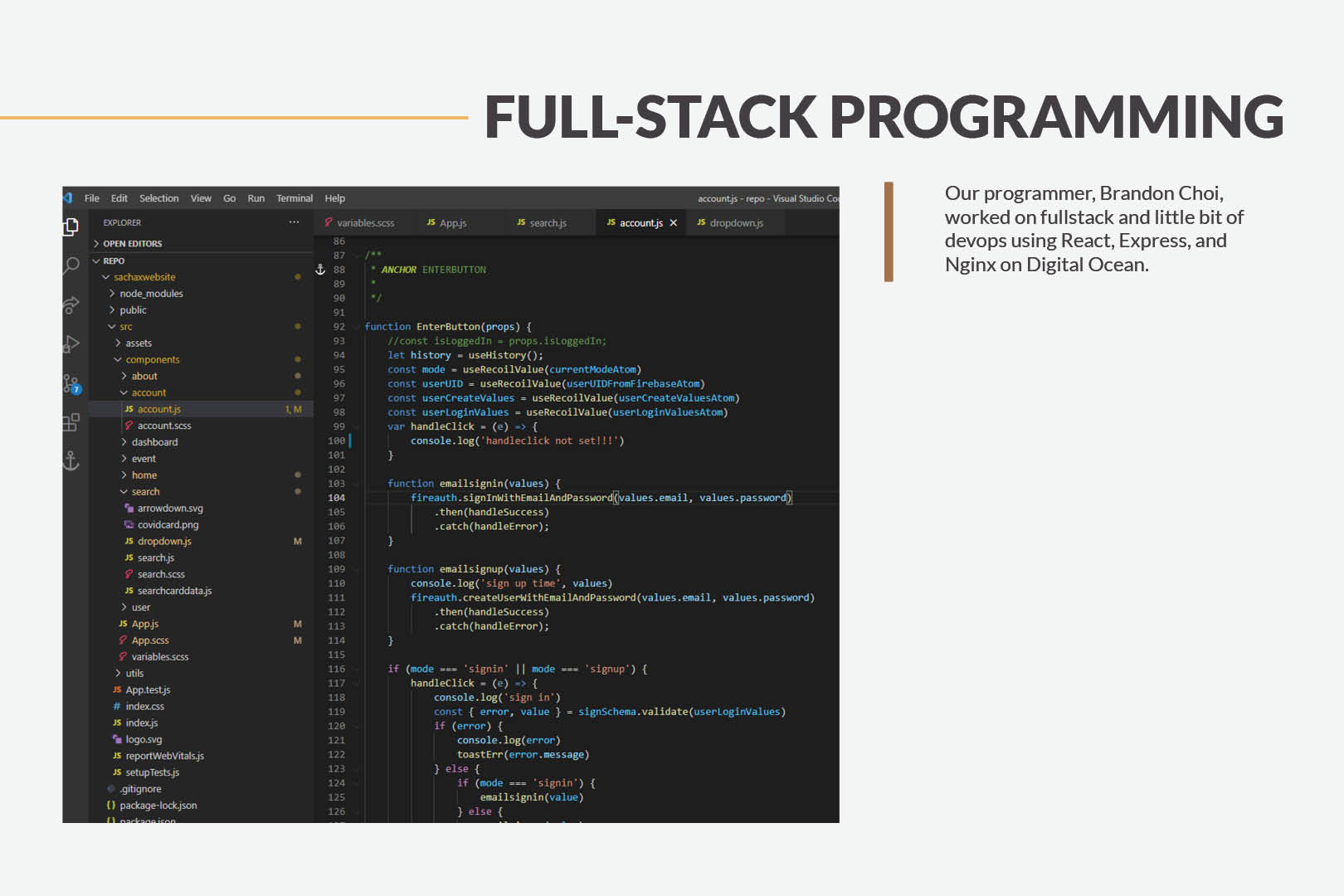The image size is (1344, 896).
Task: Close the account.js editor tab
Action: (674, 223)
